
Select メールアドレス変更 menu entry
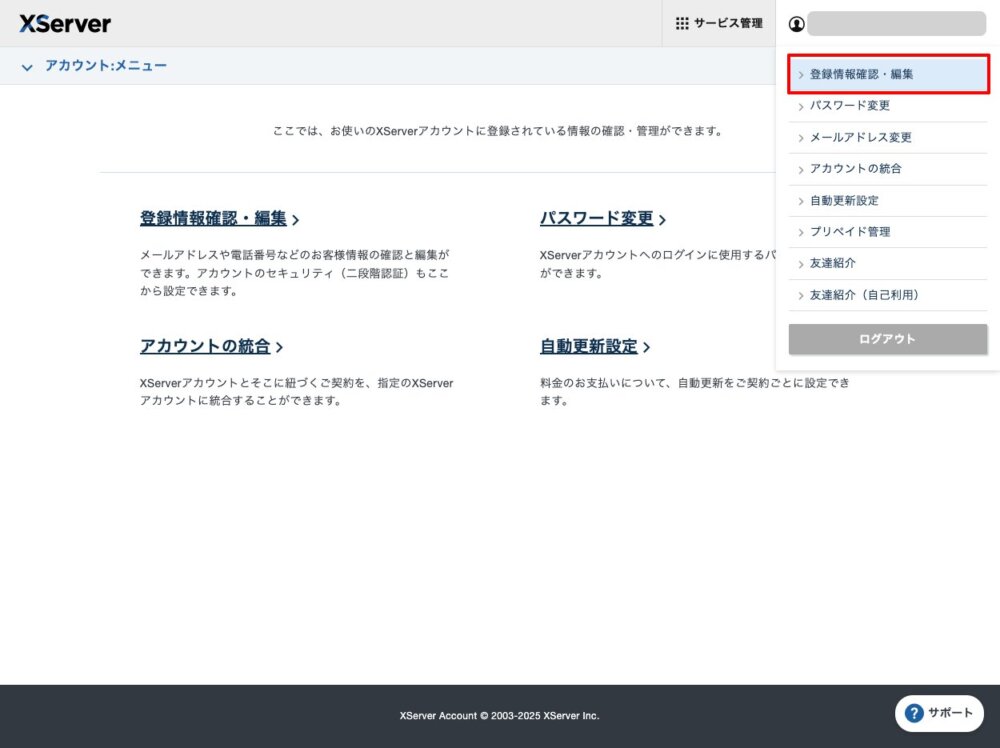coord(860,137)
